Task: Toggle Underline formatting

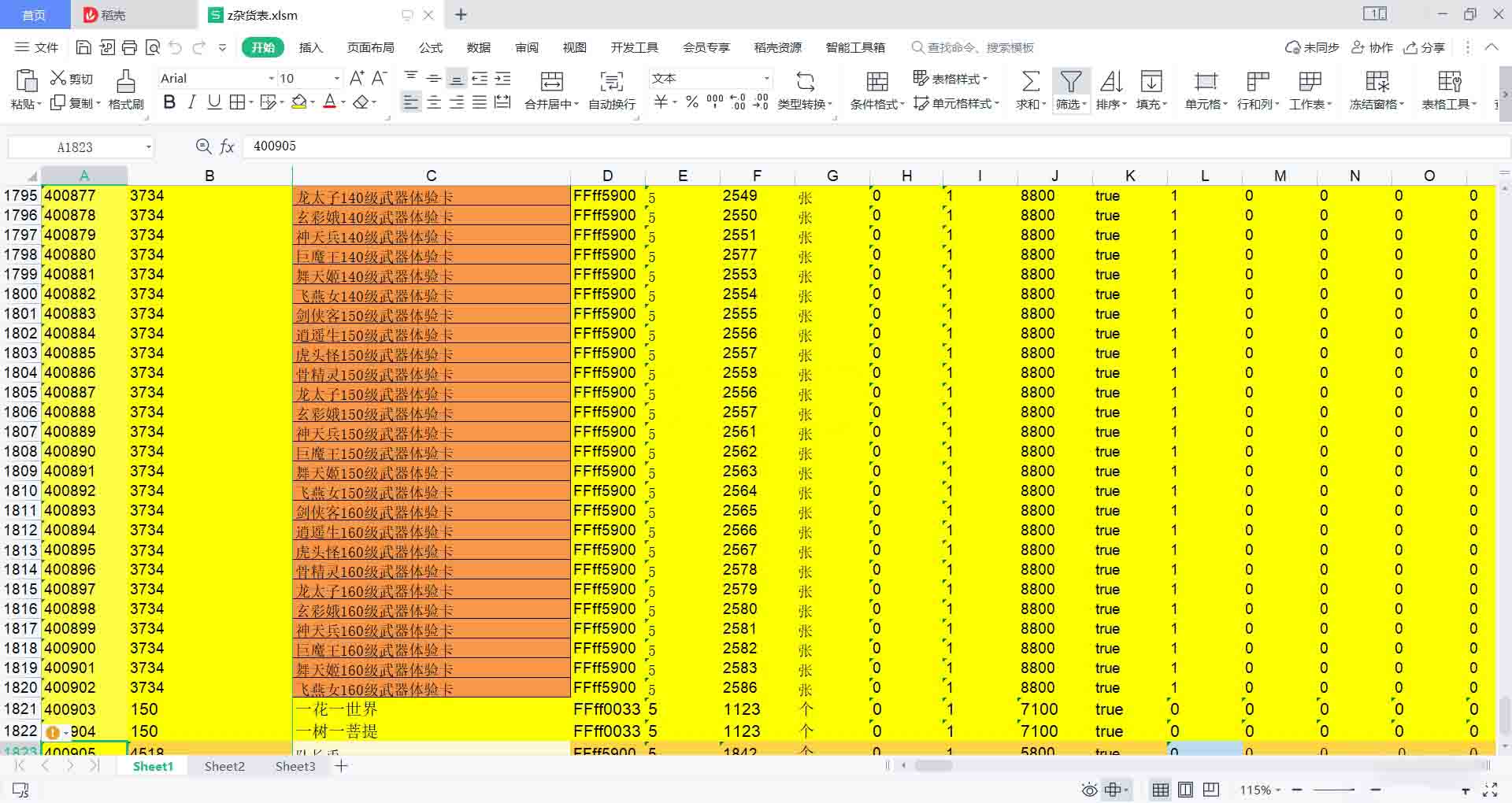Action: [213, 102]
